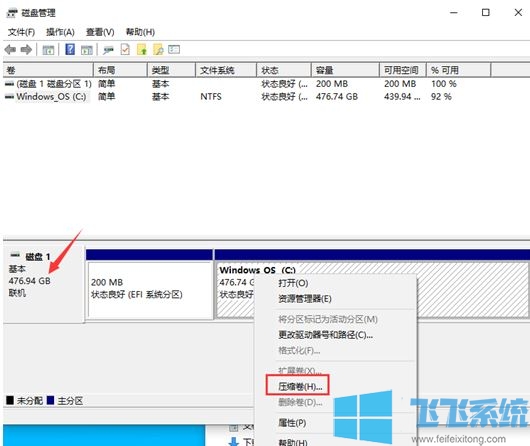
Task: Sort list by 文件系统 column header
Action: [226, 70]
